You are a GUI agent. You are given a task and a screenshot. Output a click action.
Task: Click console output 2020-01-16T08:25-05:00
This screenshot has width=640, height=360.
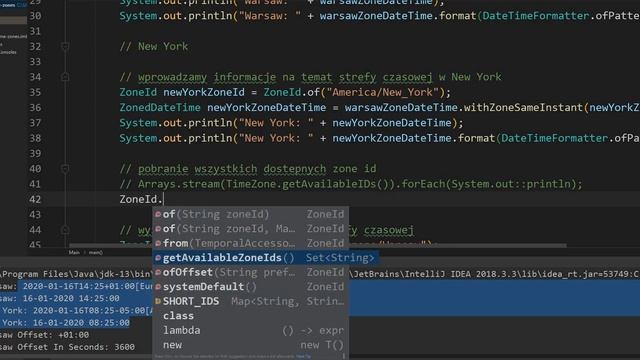click(89, 311)
